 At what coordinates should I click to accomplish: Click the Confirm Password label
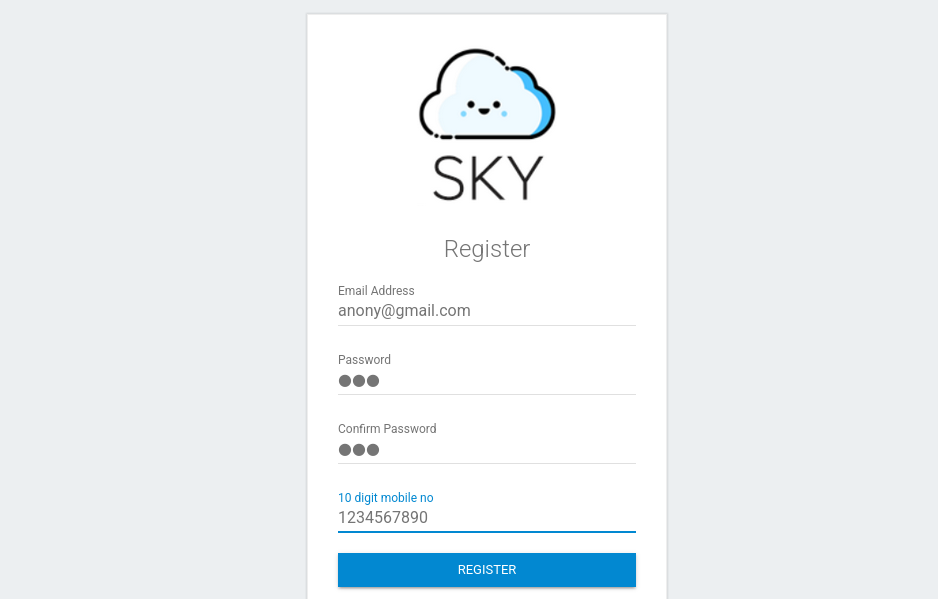(387, 429)
